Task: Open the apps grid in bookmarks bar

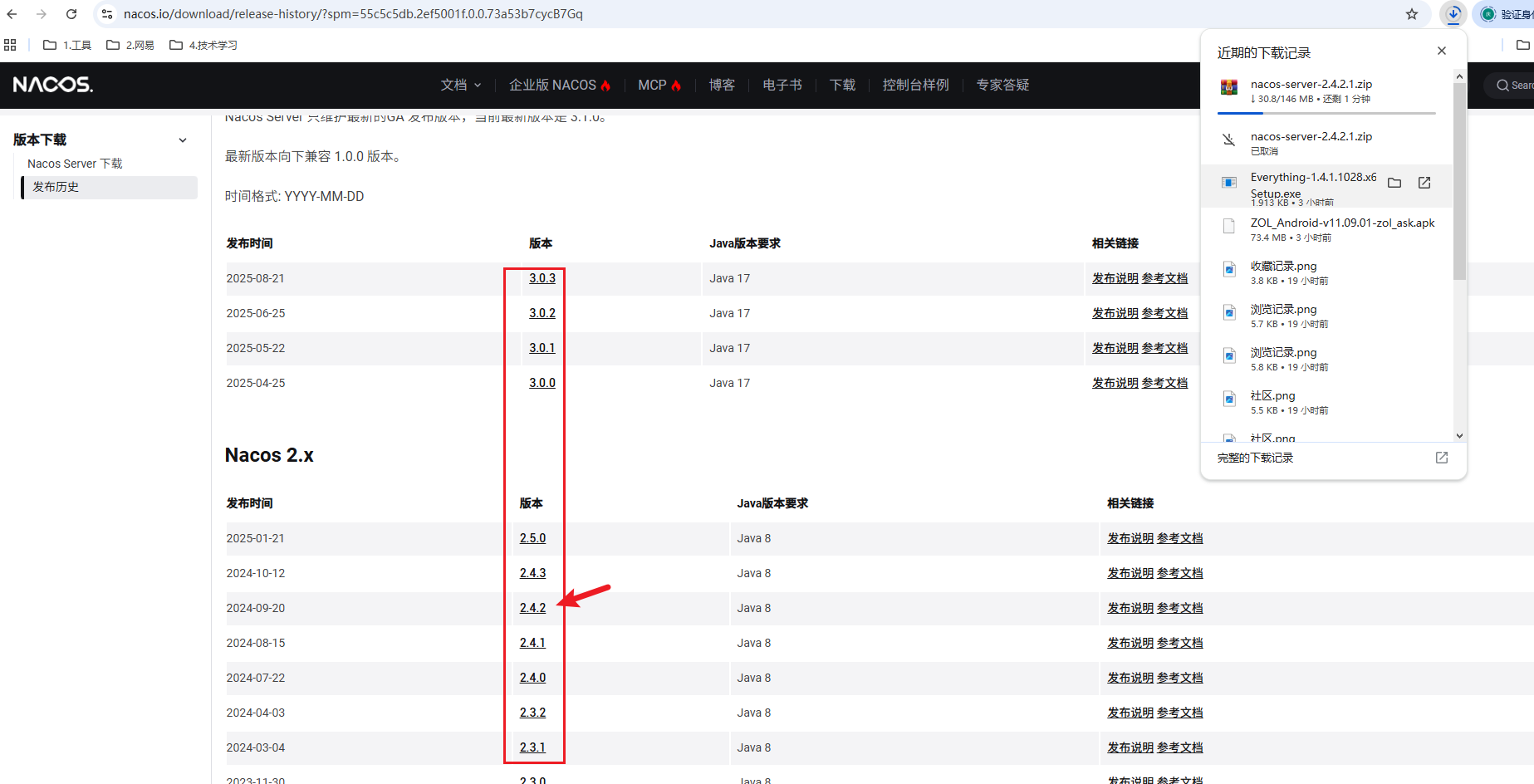Action: 10,45
